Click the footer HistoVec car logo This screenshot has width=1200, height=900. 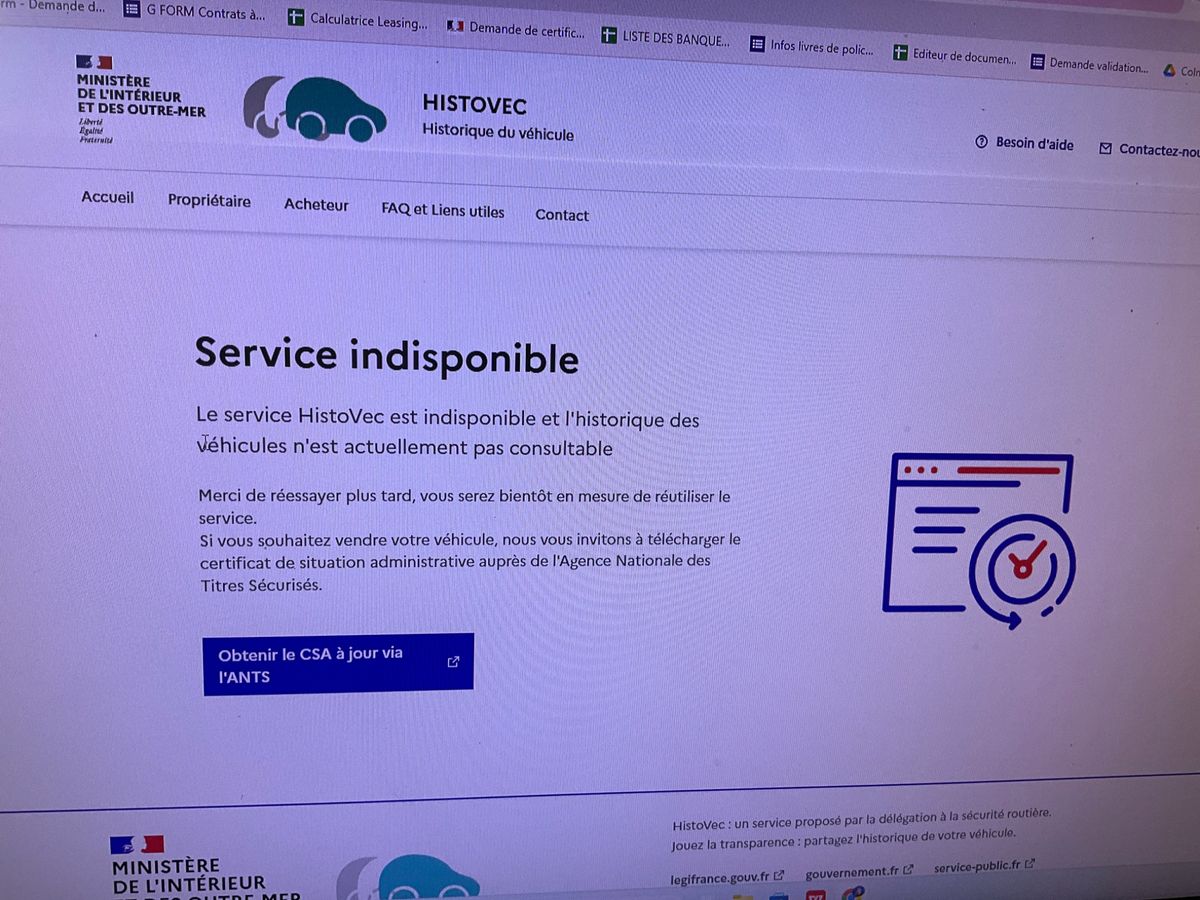point(407,878)
